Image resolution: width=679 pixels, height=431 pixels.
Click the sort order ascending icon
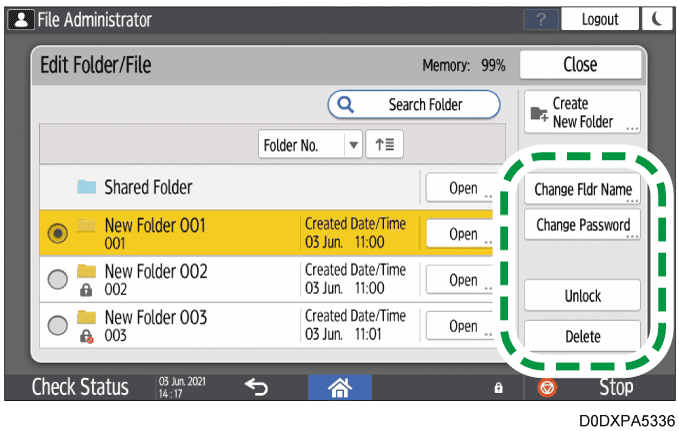(x=384, y=144)
